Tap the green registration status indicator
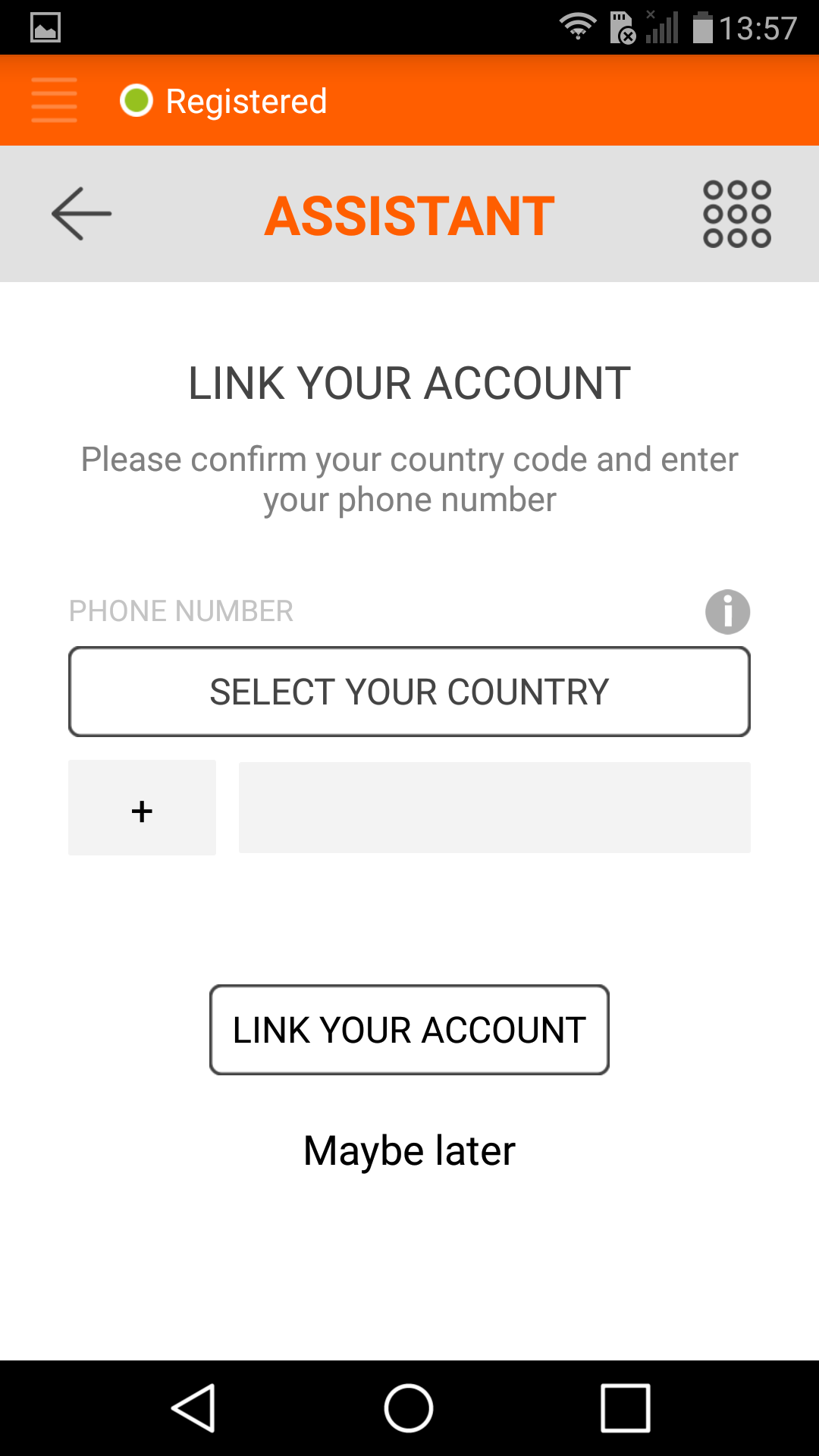 [136, 100]
